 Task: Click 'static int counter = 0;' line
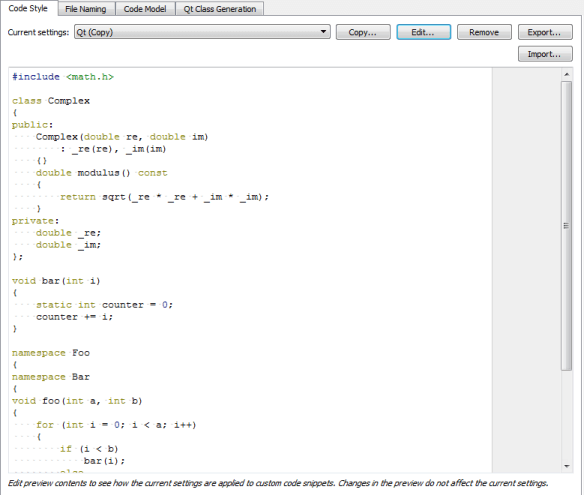[104, 305]
